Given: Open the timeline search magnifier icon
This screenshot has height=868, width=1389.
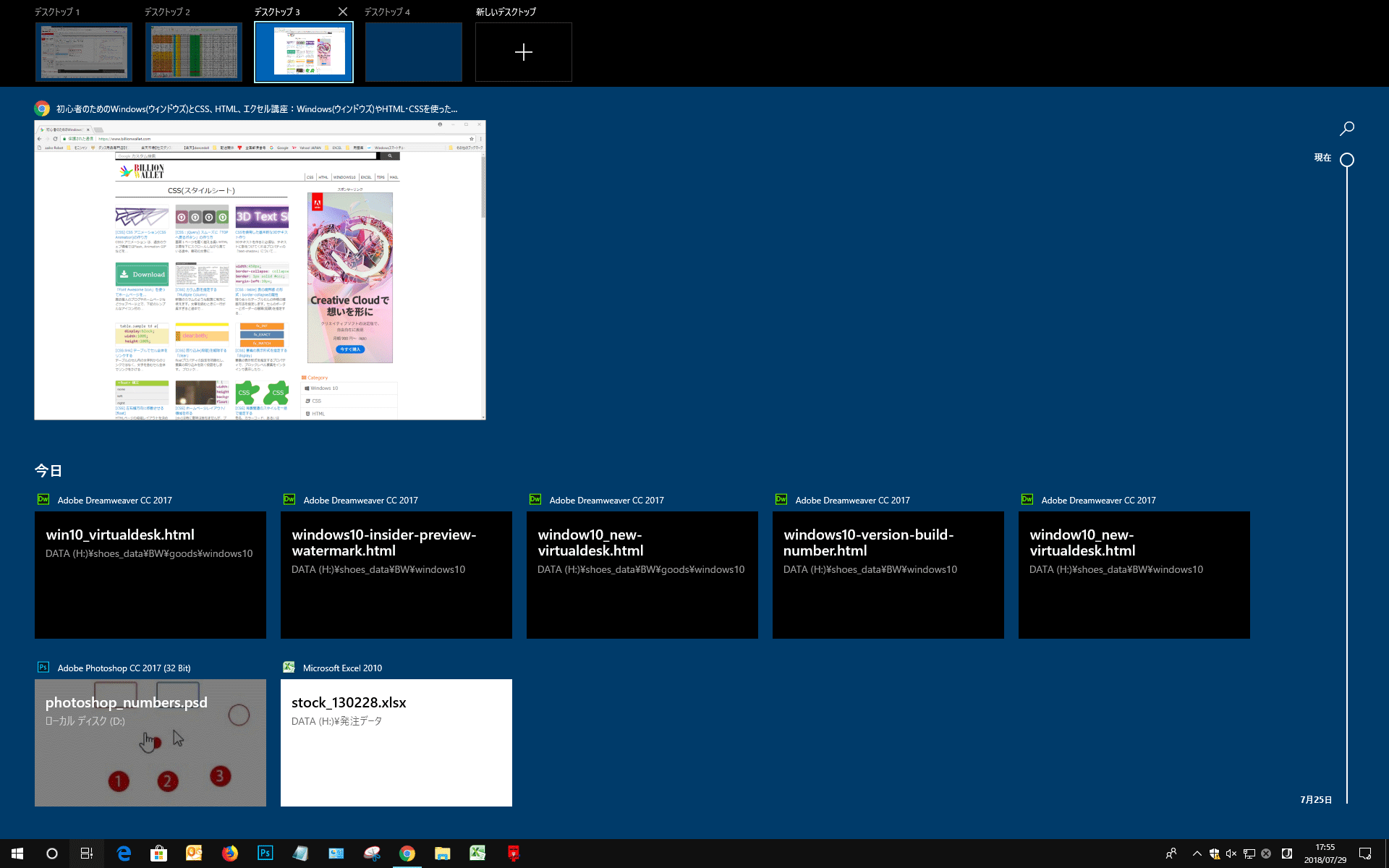Looking at the screenshot, I should [1347, 129].
